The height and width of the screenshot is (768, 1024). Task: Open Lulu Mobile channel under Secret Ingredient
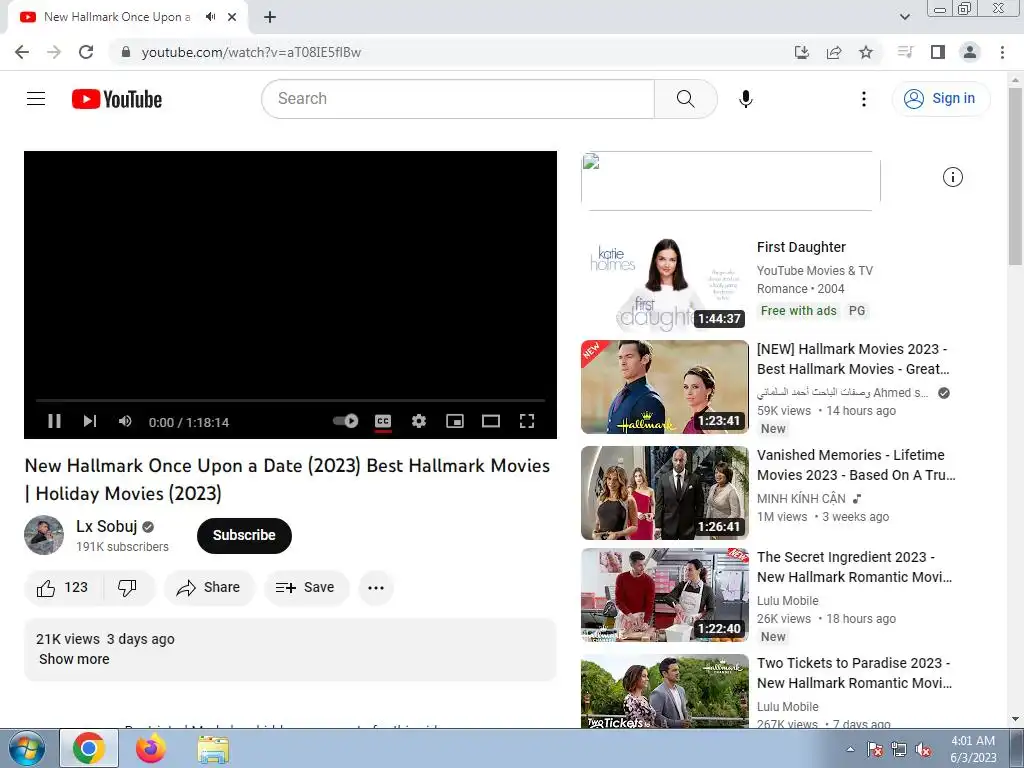coord(788,600)
